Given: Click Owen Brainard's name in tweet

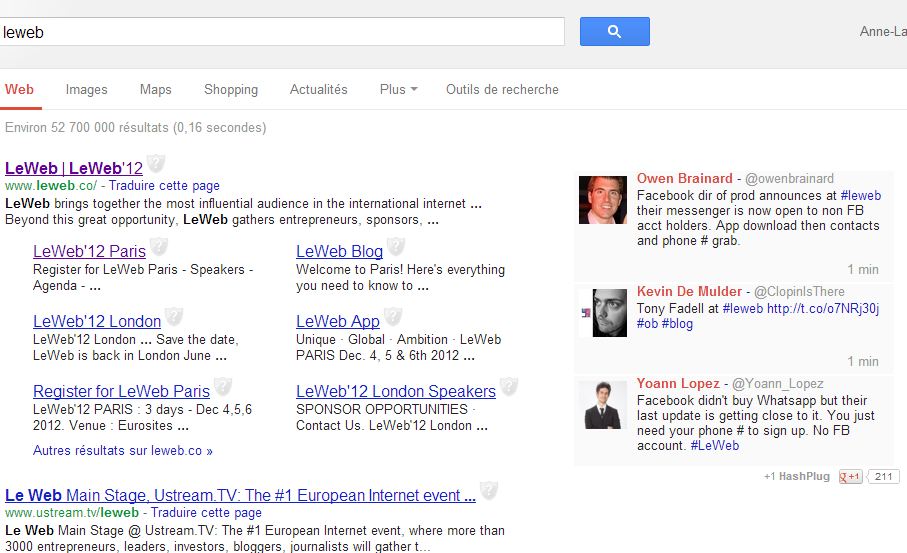Looking at the screenshot, I should click(685, 179).
